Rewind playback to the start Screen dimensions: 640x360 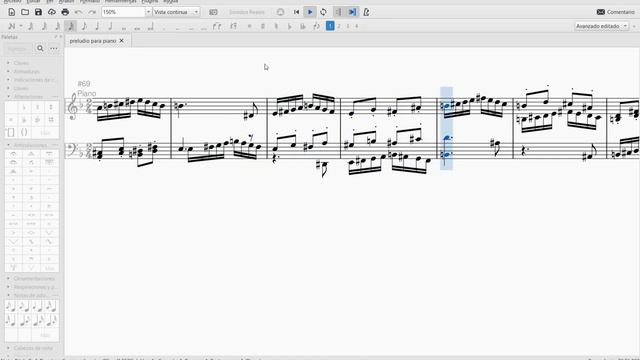click(296, 12)
